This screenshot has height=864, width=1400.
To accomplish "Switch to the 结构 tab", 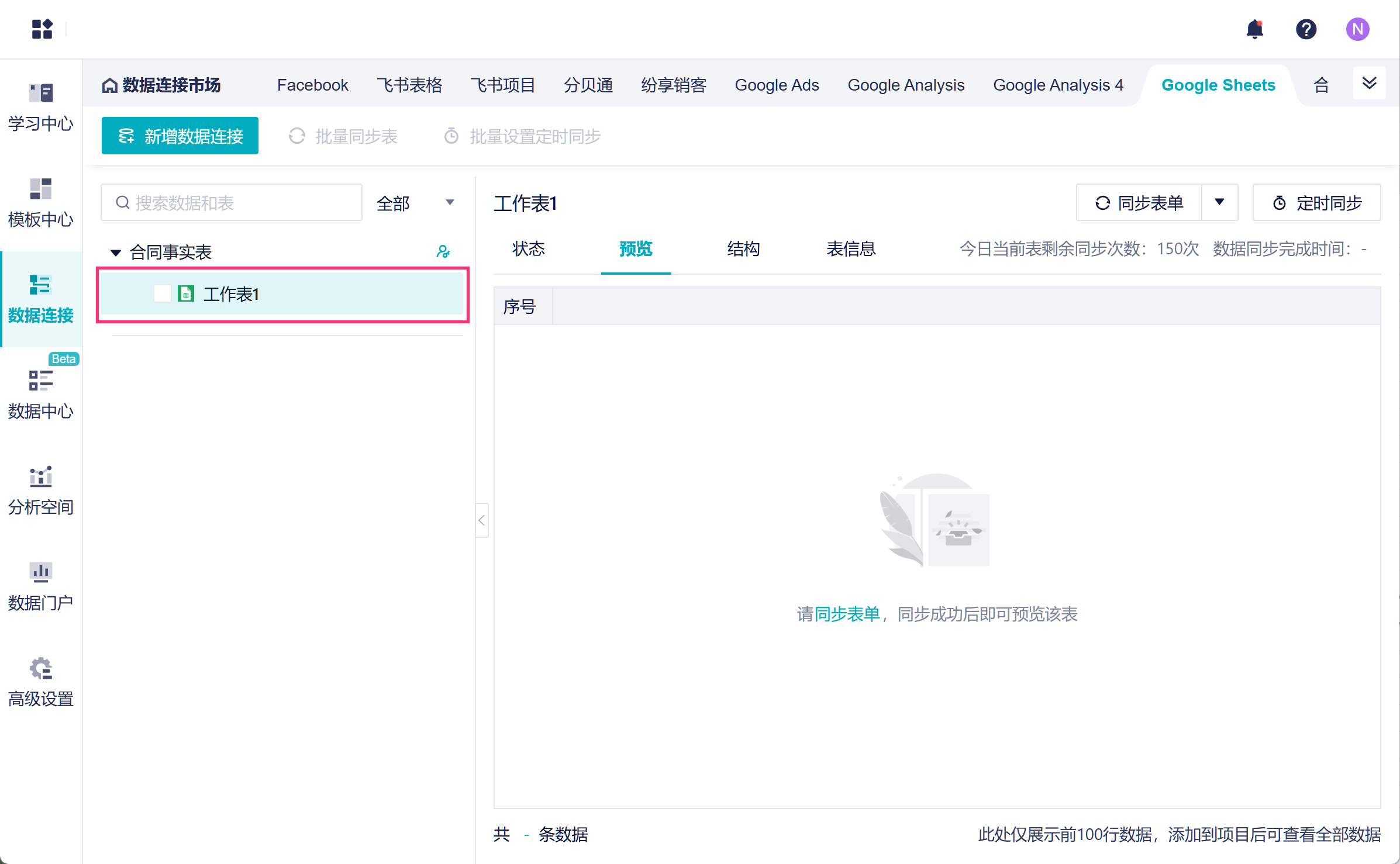I will tap(743, 249).
